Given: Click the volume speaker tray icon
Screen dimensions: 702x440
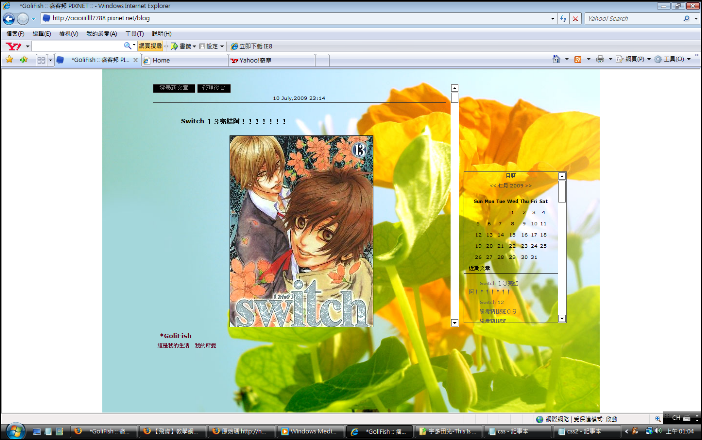Looking at the screenshot, I should tap(658, 431).
